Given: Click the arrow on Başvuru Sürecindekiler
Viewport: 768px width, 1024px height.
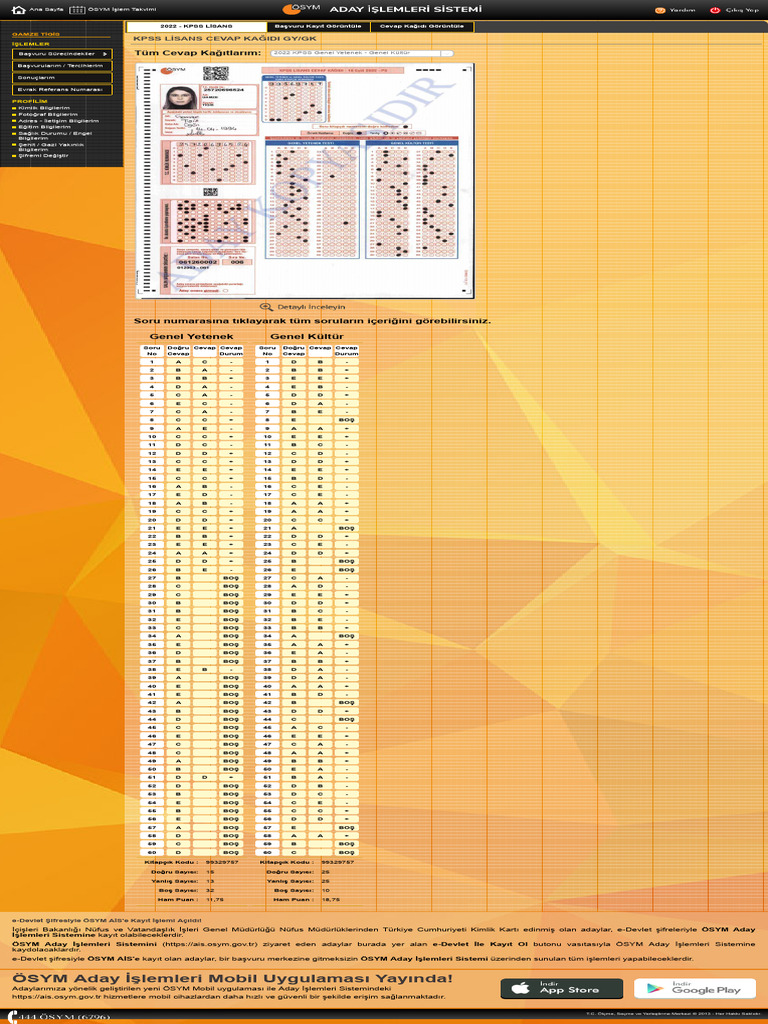Looking at the screenshot, I should pos(104,54).
